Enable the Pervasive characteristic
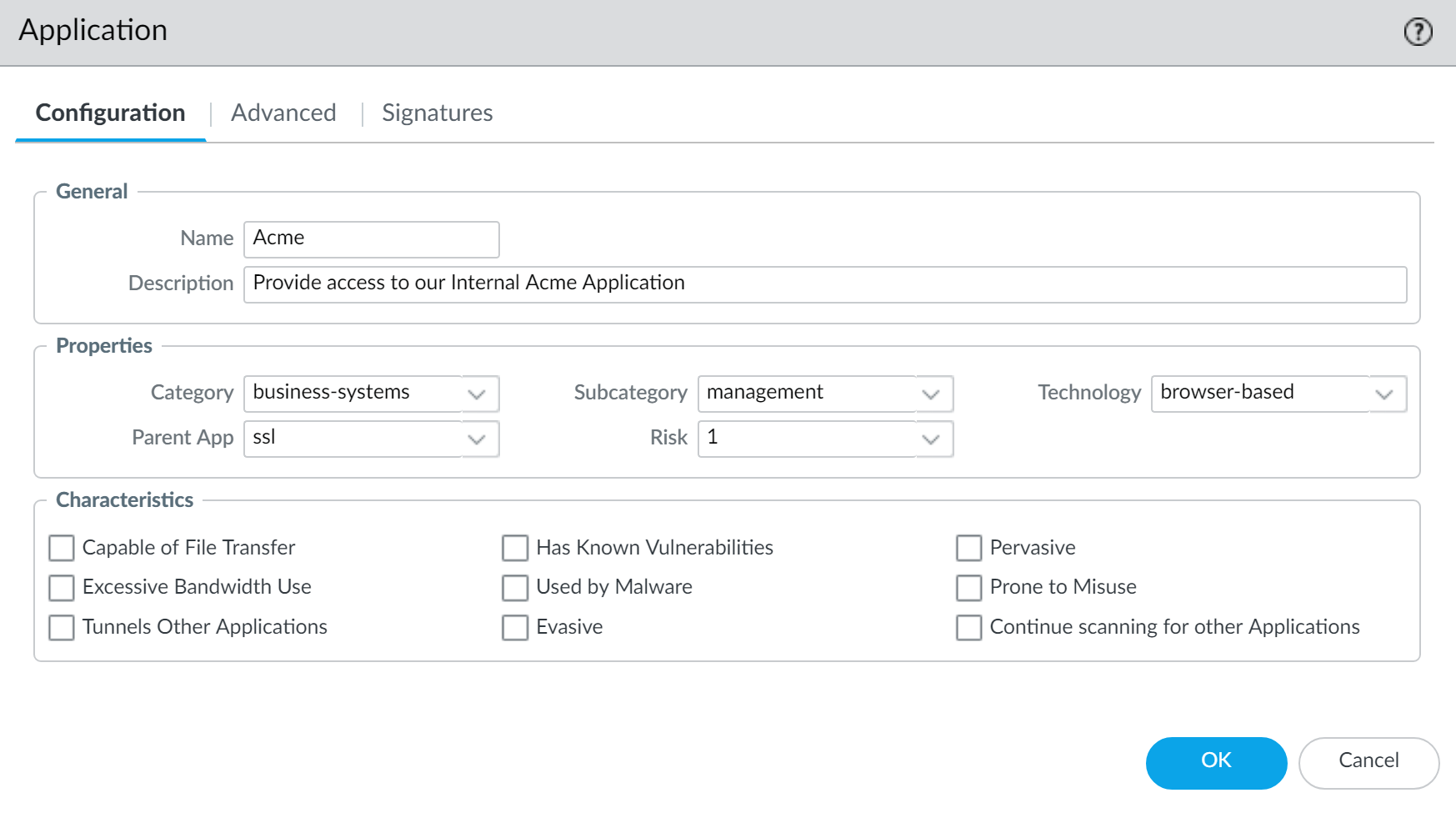 968,548
